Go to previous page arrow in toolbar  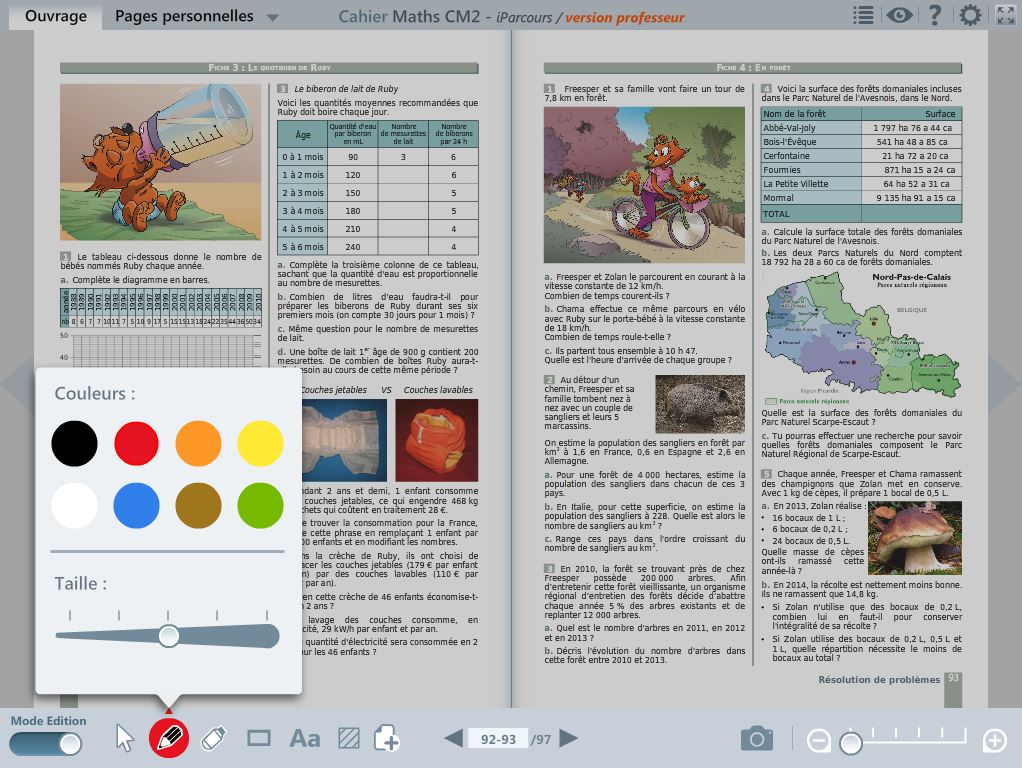453,739
